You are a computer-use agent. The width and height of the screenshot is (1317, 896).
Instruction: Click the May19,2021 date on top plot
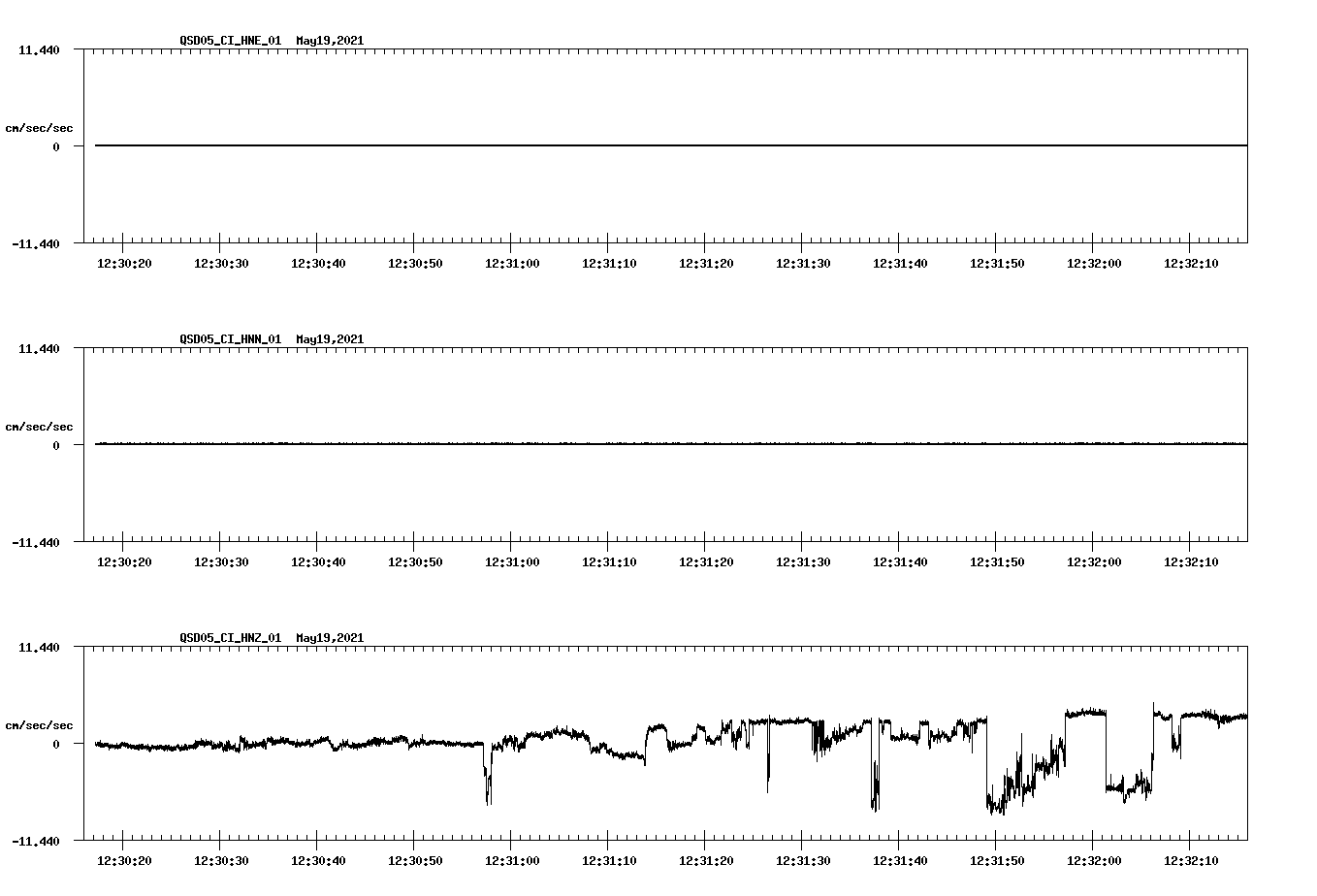330,41
